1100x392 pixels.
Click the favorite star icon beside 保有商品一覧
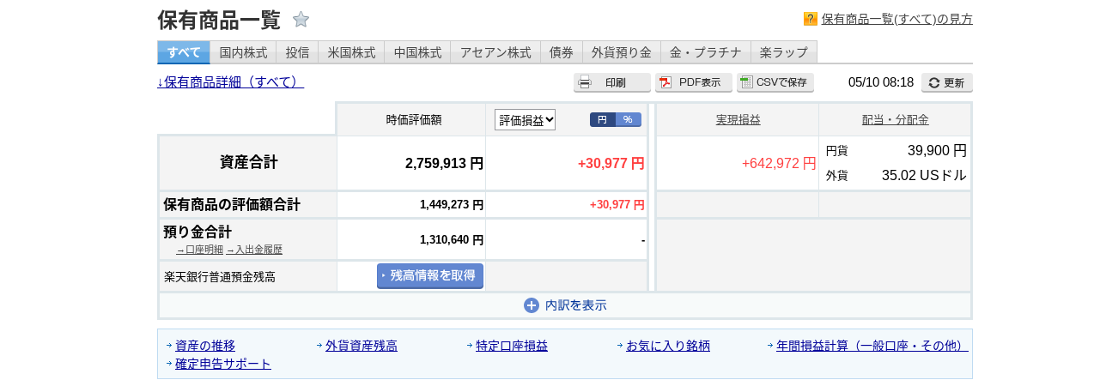301,20
